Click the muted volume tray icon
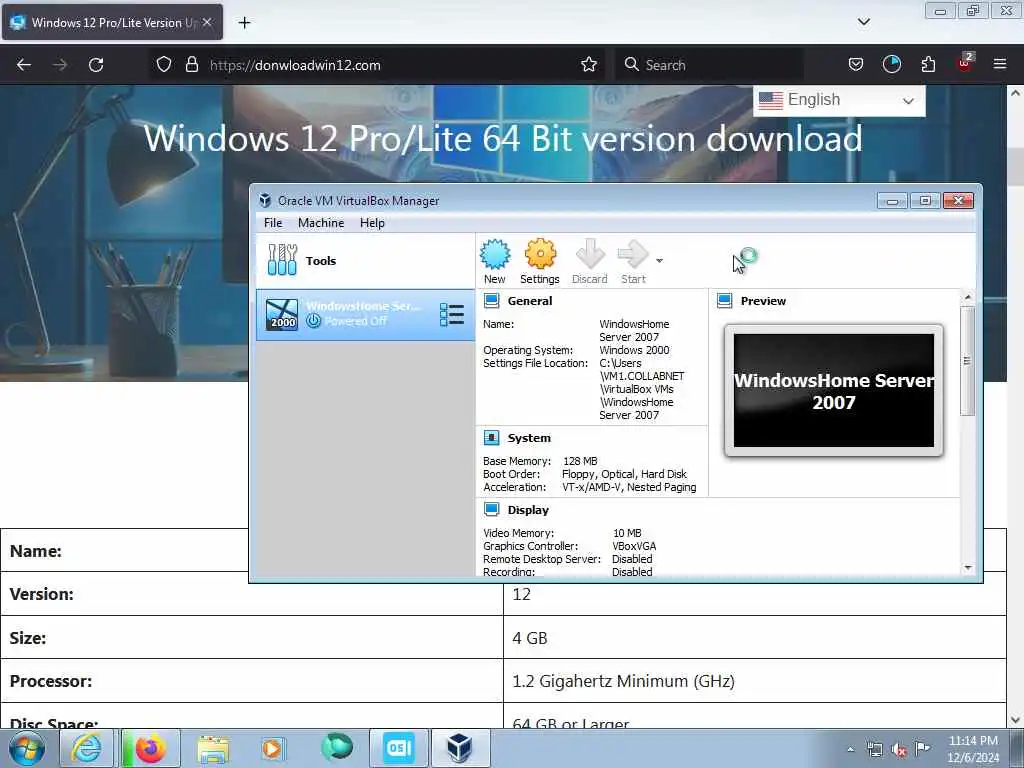This screenshot has width=1024, height=768. pyautogui.click(x=899, y=749)
